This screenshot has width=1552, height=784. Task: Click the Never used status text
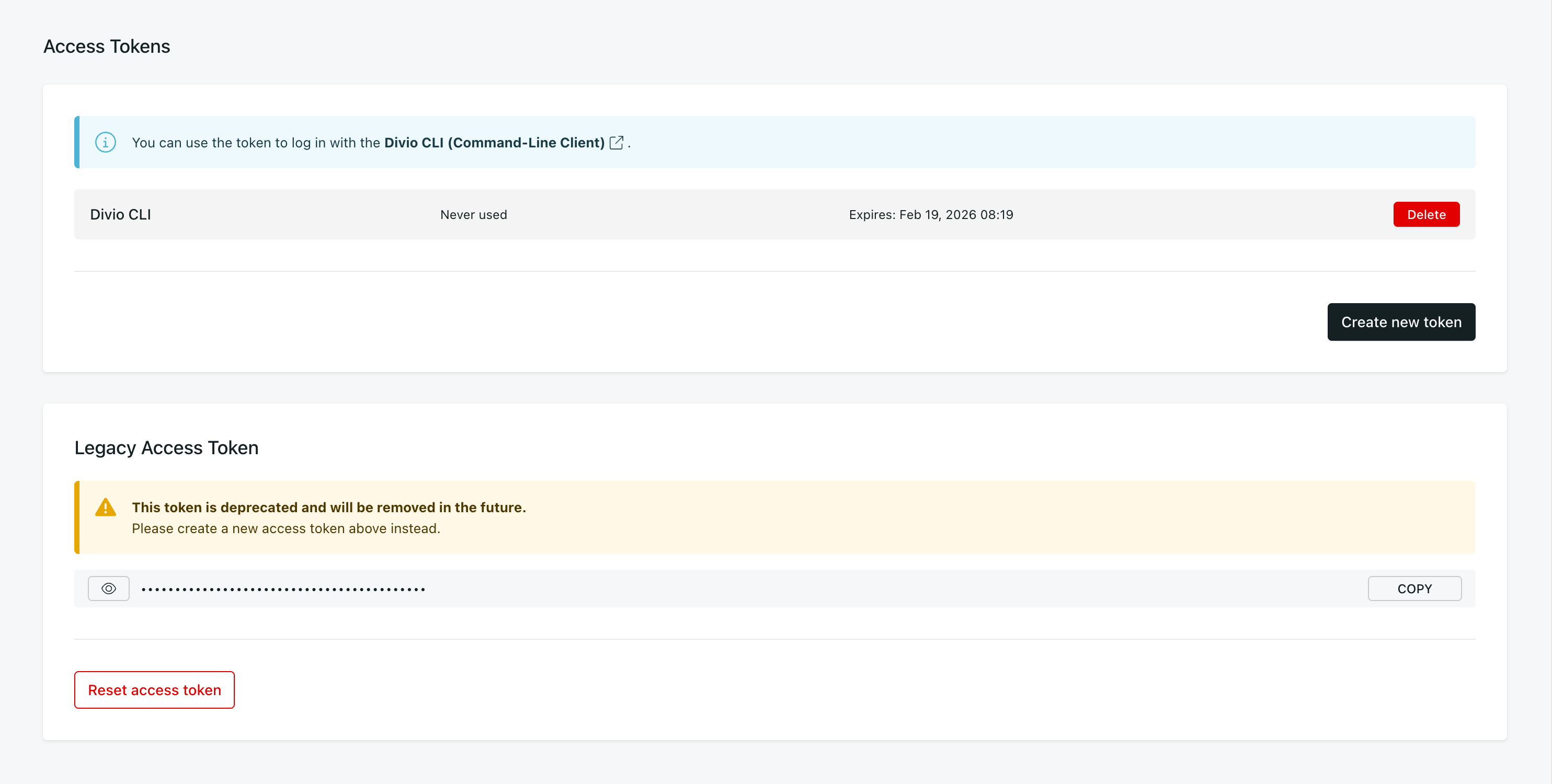[474, 215]
